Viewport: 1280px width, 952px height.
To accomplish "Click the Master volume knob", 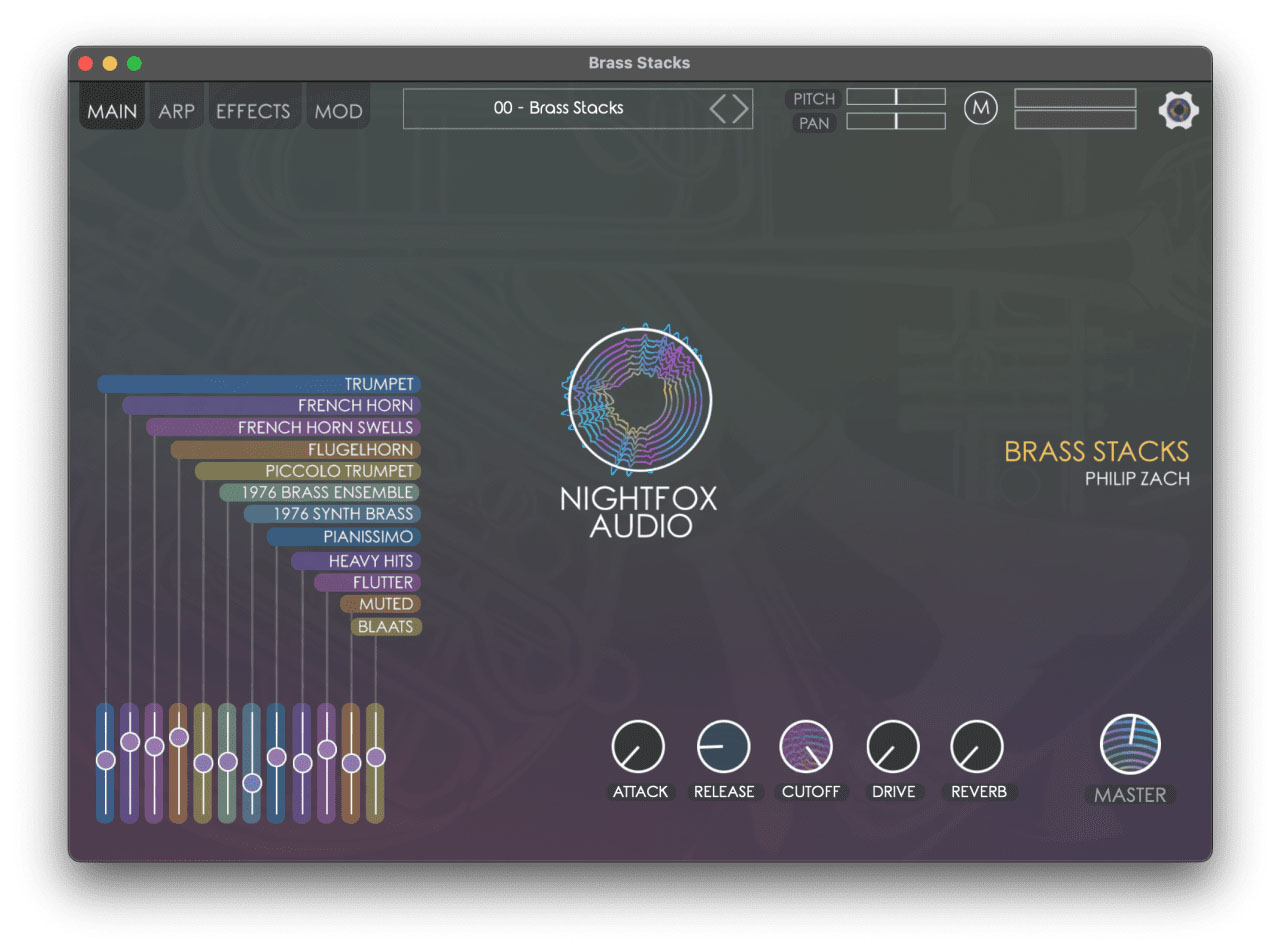I will pyautogui.click(x=1130, y=745).
